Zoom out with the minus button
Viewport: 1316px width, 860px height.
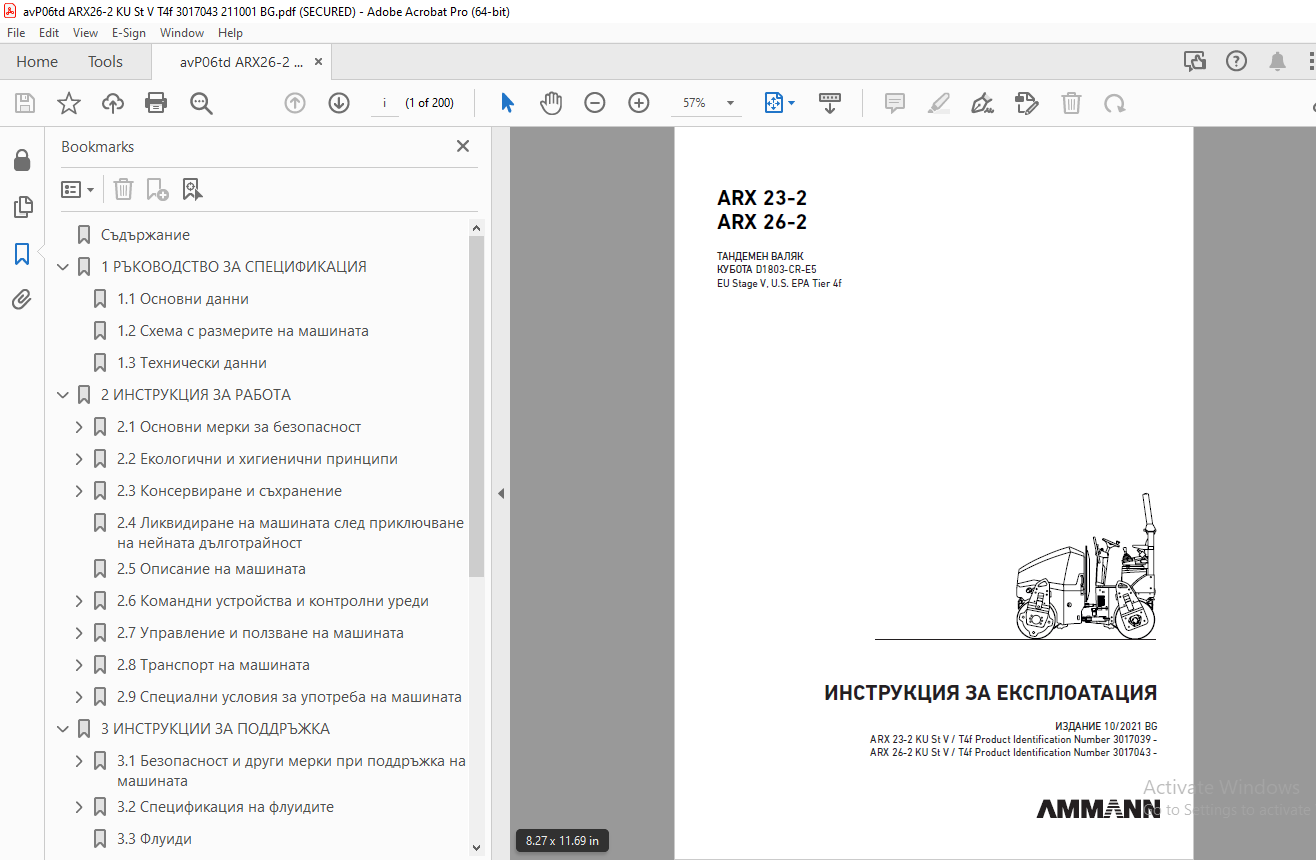pos(595,103)
